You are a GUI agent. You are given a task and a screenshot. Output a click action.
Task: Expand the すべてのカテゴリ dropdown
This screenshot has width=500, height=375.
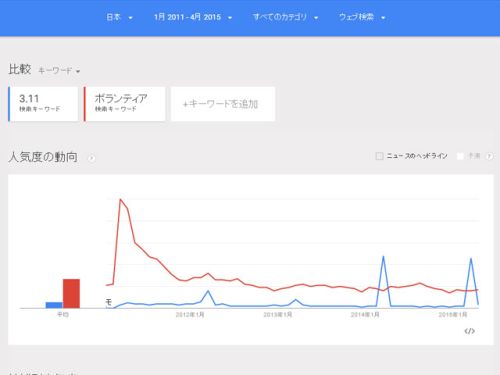(285, 17)
